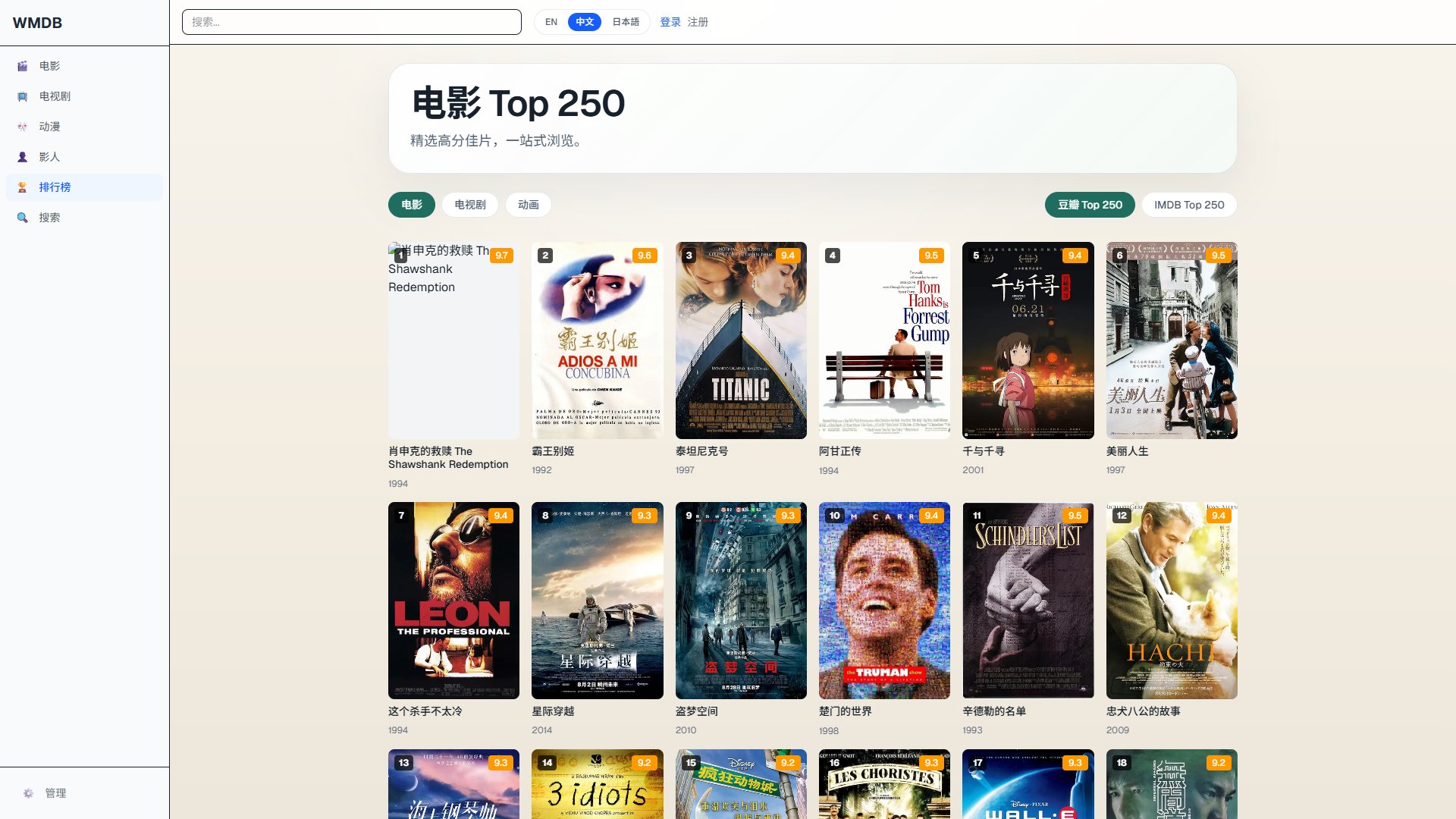Image resolution: width=1456 pixels, height=819 pixels.
Task: Open 千与千寻 poster thumbnail
Action: (x=1028, y=340)
